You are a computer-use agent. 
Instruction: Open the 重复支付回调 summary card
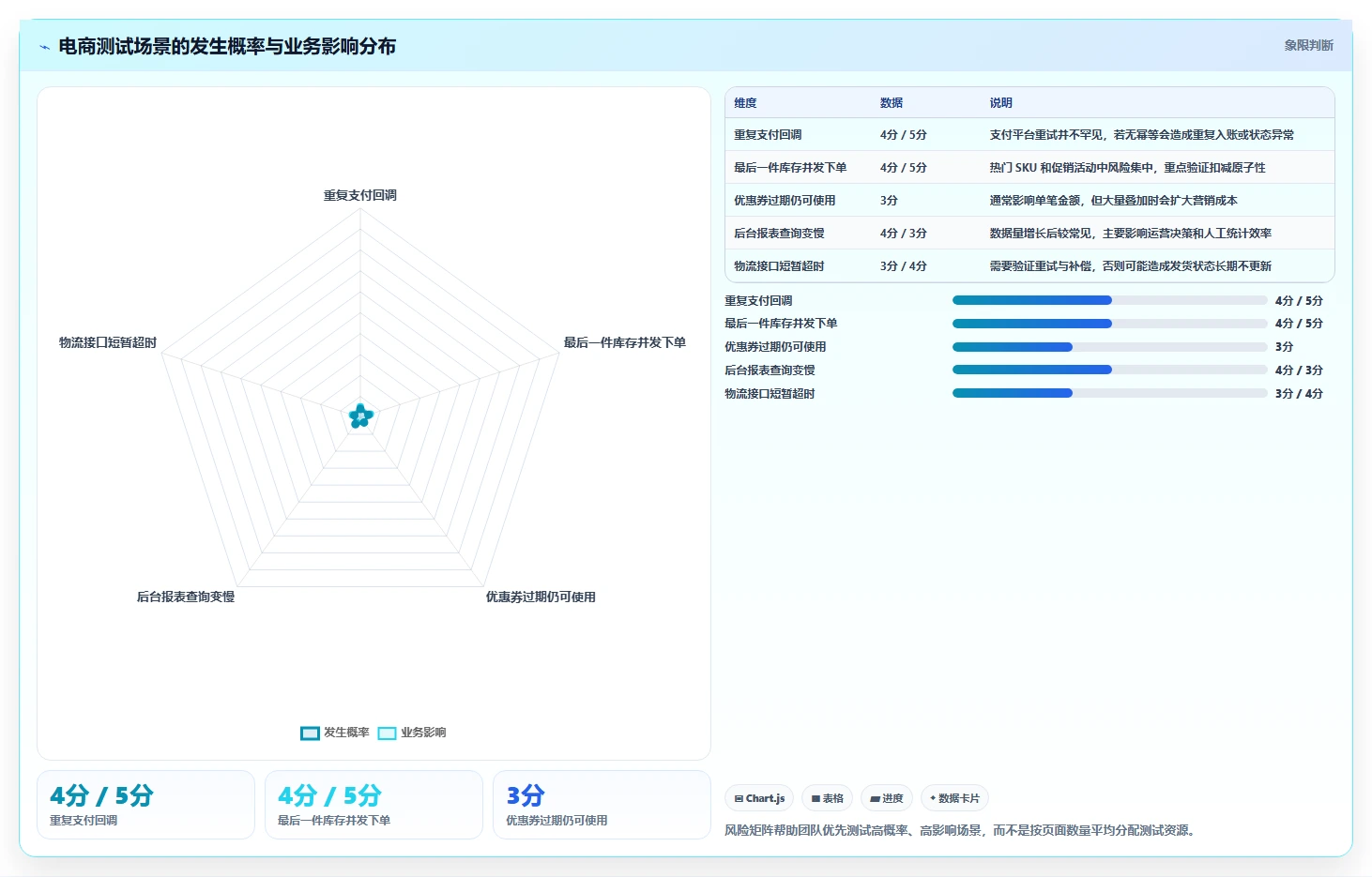pos(145,805)
